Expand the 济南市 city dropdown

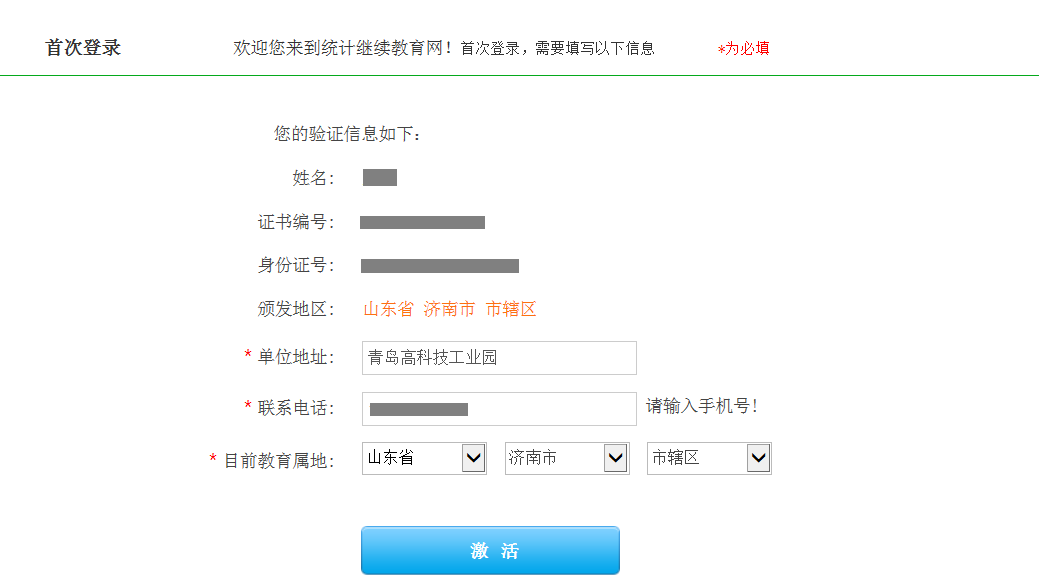tap(567, 458)
